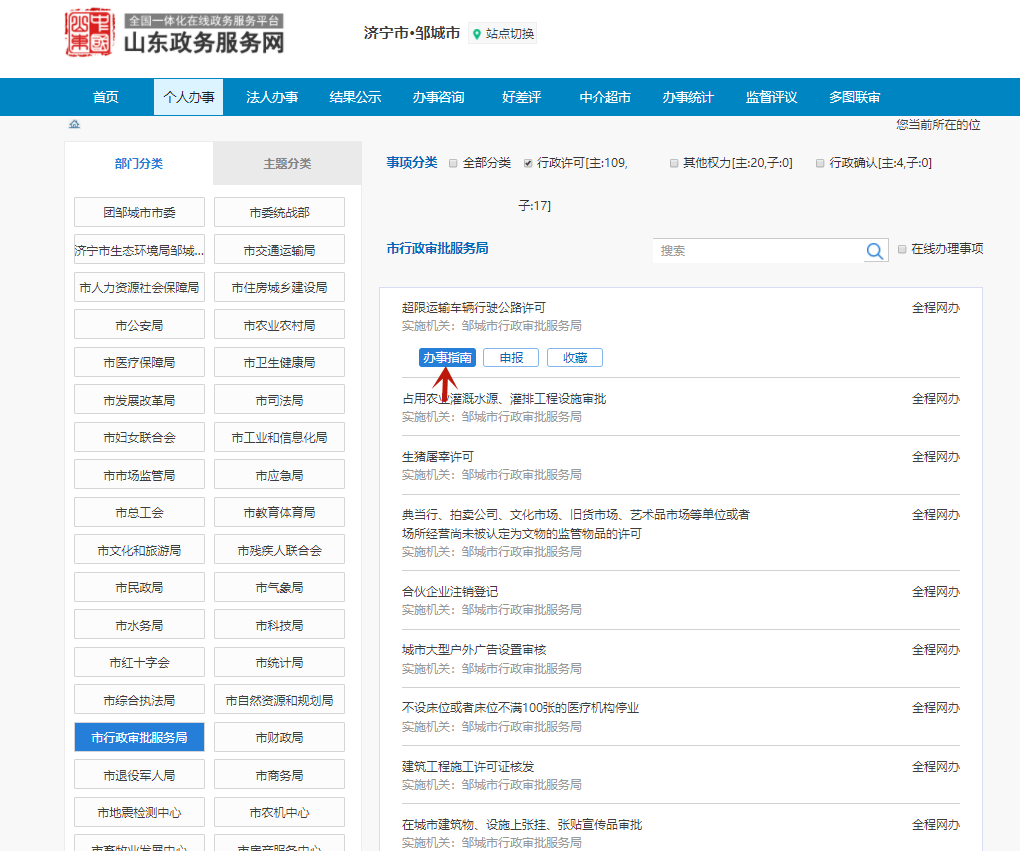Select department 市委统战部
The image size is (1020, 851).
280,213
